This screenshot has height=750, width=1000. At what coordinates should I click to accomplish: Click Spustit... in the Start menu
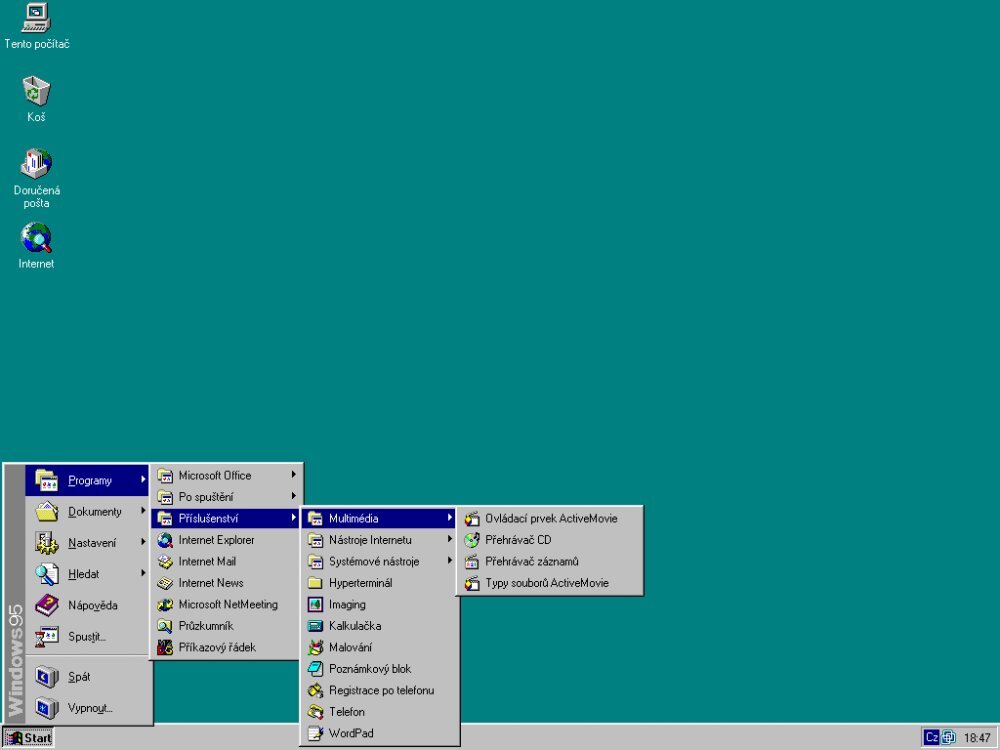(87, 636)
